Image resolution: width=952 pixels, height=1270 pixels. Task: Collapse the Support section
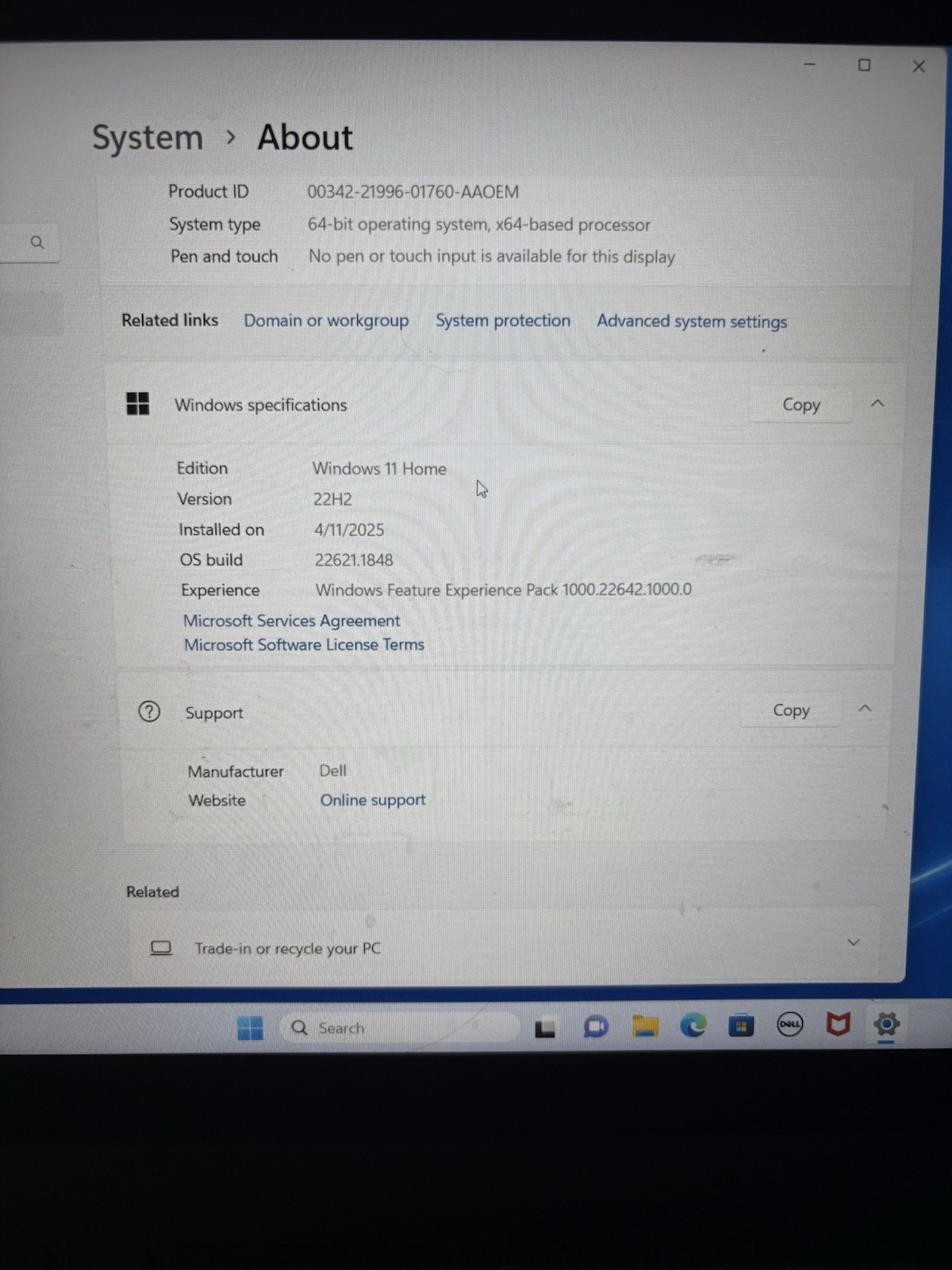coord(865,708)
